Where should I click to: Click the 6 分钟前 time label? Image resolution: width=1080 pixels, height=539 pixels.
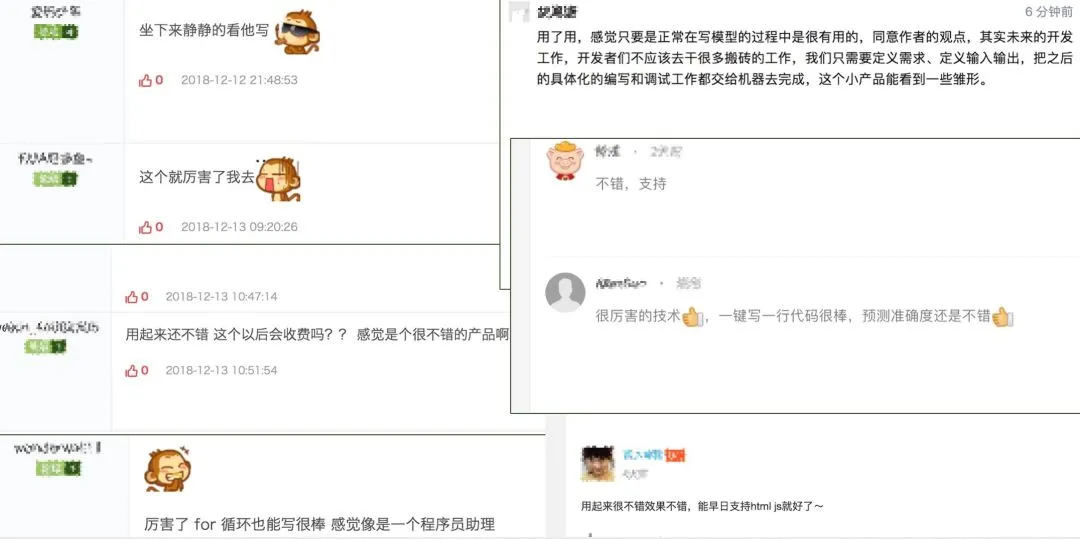pyautogui.click(x=1048, y=12)
